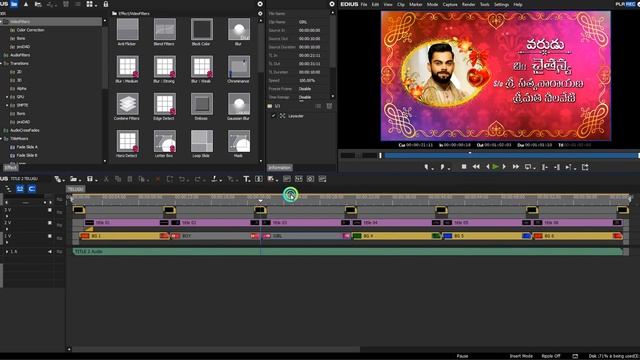Screen dimensions: 640x360
Task: Select the Letter Box filter icon
Action: [x=164, y=141]
